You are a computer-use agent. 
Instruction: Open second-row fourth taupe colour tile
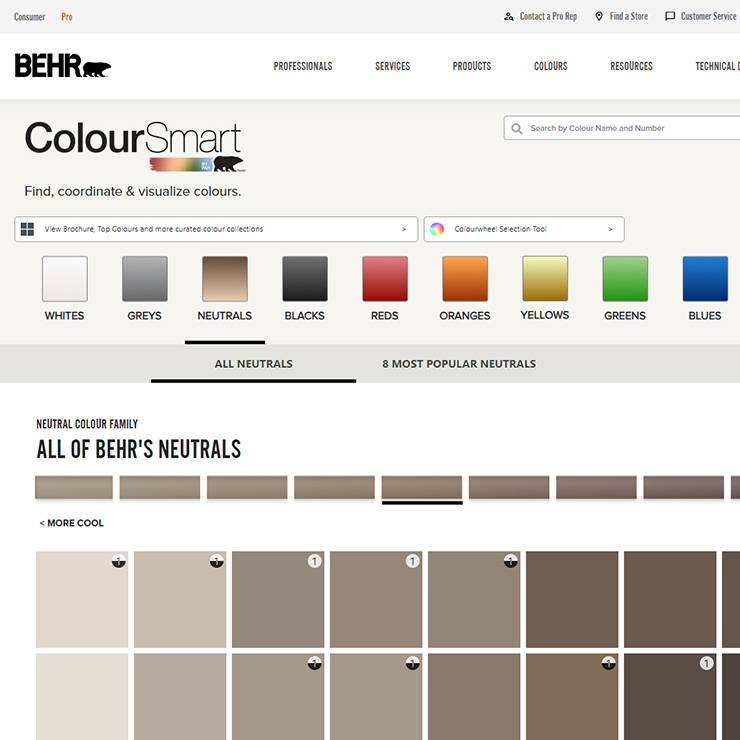click(x=376, y=697)
